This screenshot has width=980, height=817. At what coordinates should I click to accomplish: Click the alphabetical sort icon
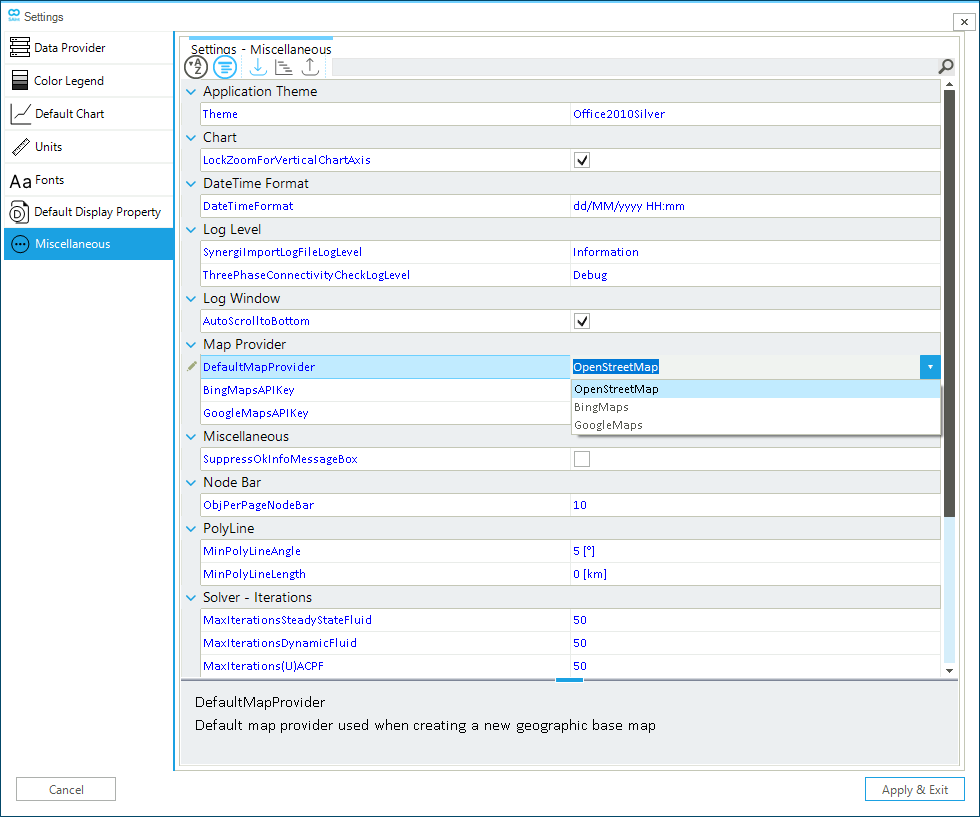click(196, 67)
